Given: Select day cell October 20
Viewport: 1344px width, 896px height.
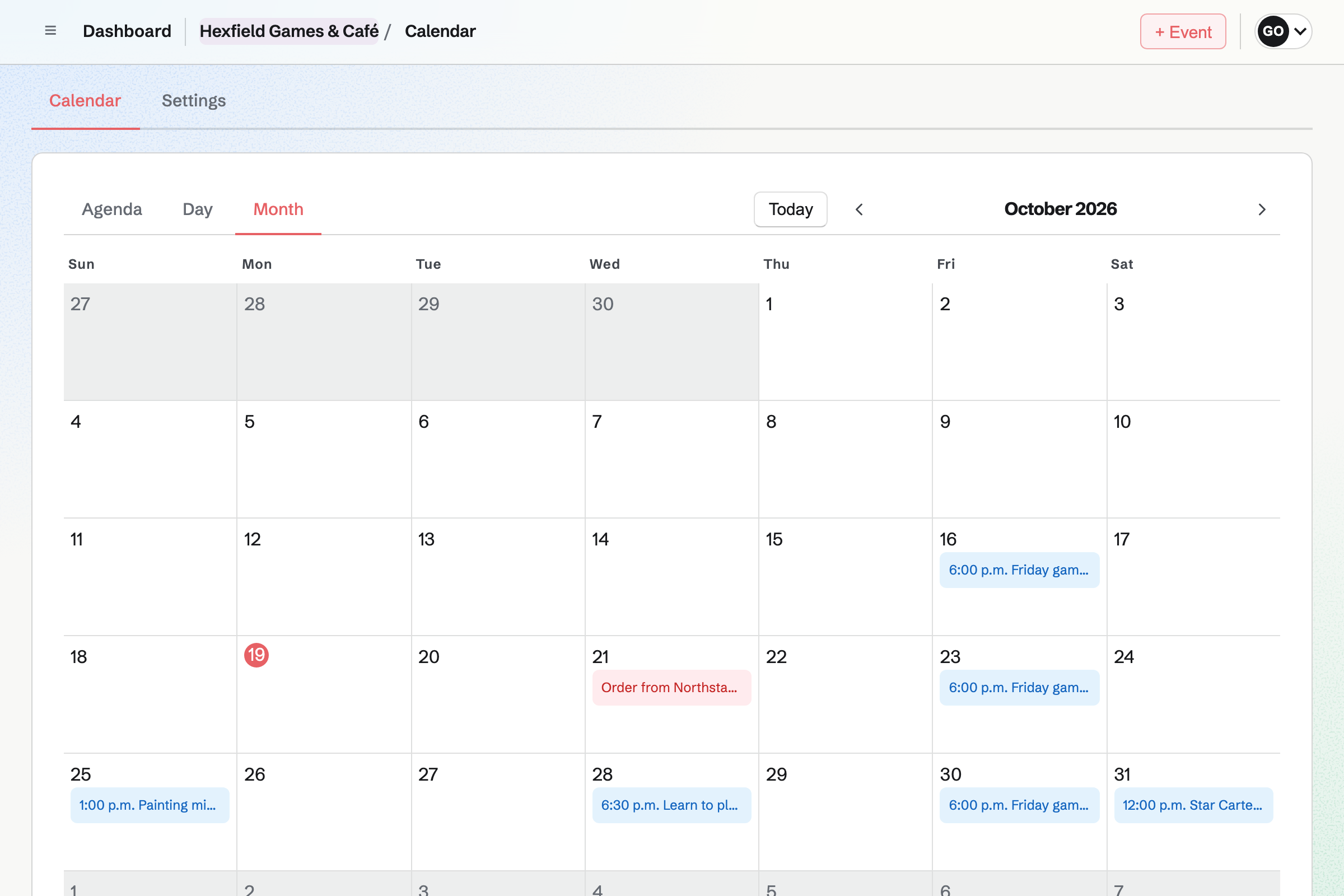Looking at the screenshot, I should (x=498, y=695).
